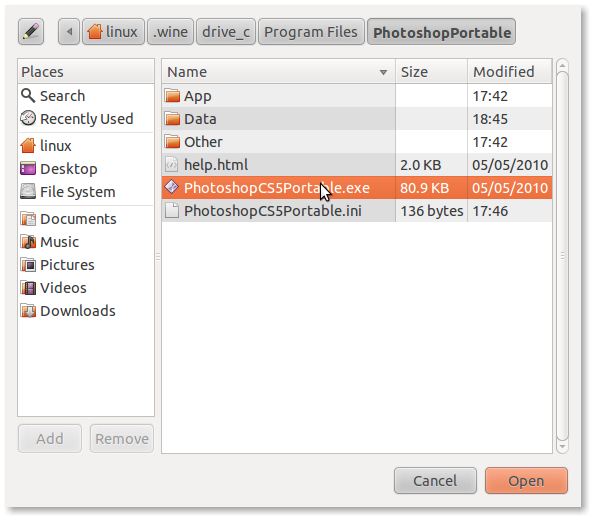Select the Data folder name
This screenshot has height=516, width=590.
pyautogui.click(x=200, y=119)
